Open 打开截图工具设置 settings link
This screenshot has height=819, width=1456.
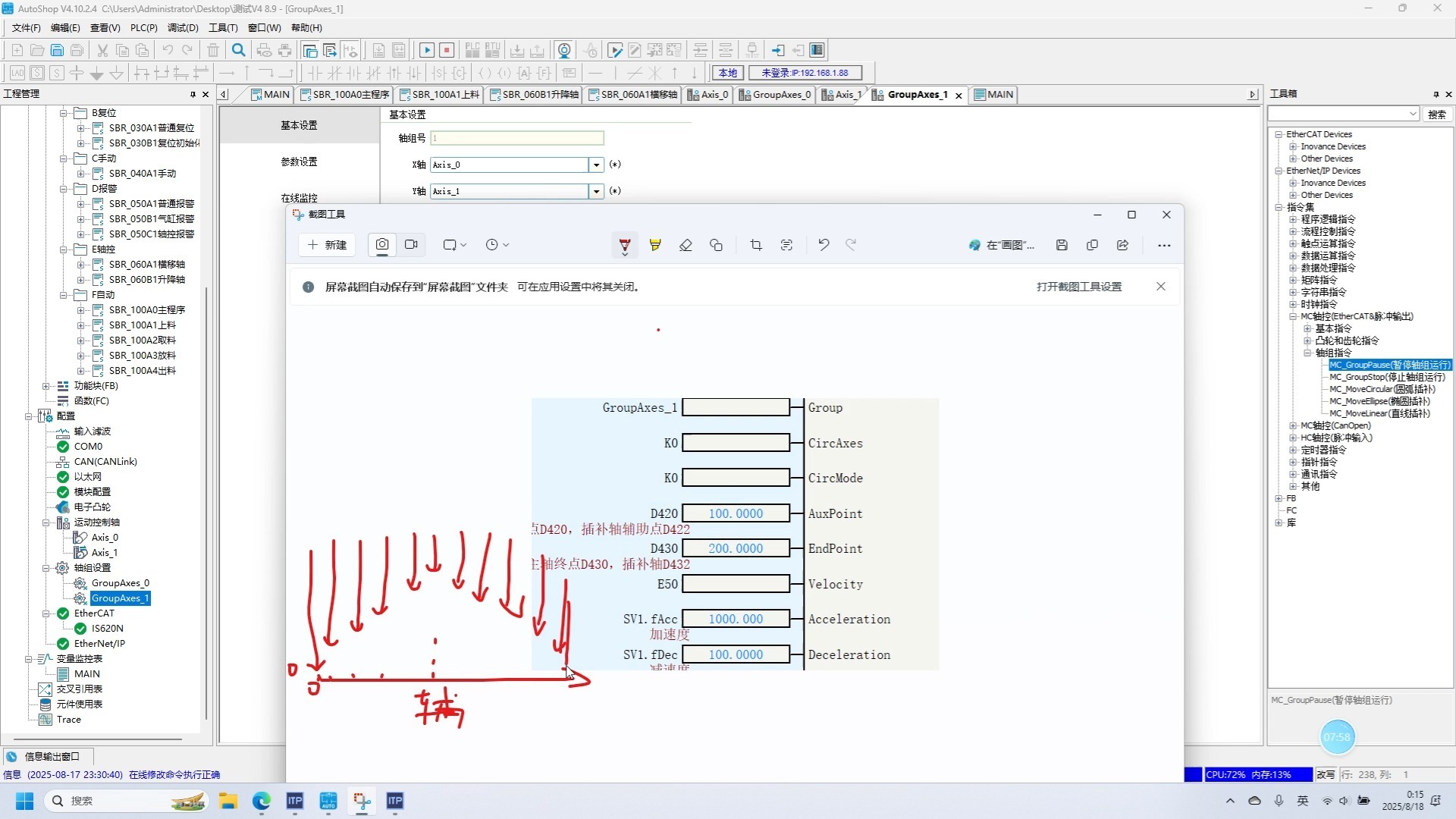[x=1078, y=287]
